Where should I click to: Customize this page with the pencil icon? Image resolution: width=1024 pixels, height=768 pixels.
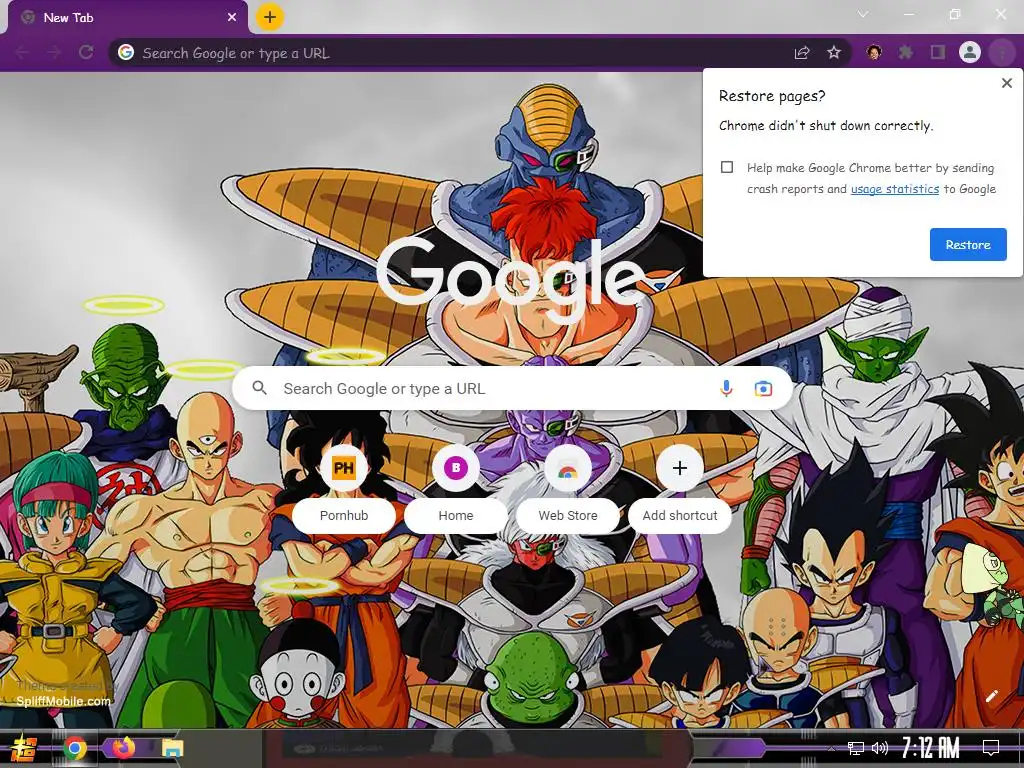[991, 696]
